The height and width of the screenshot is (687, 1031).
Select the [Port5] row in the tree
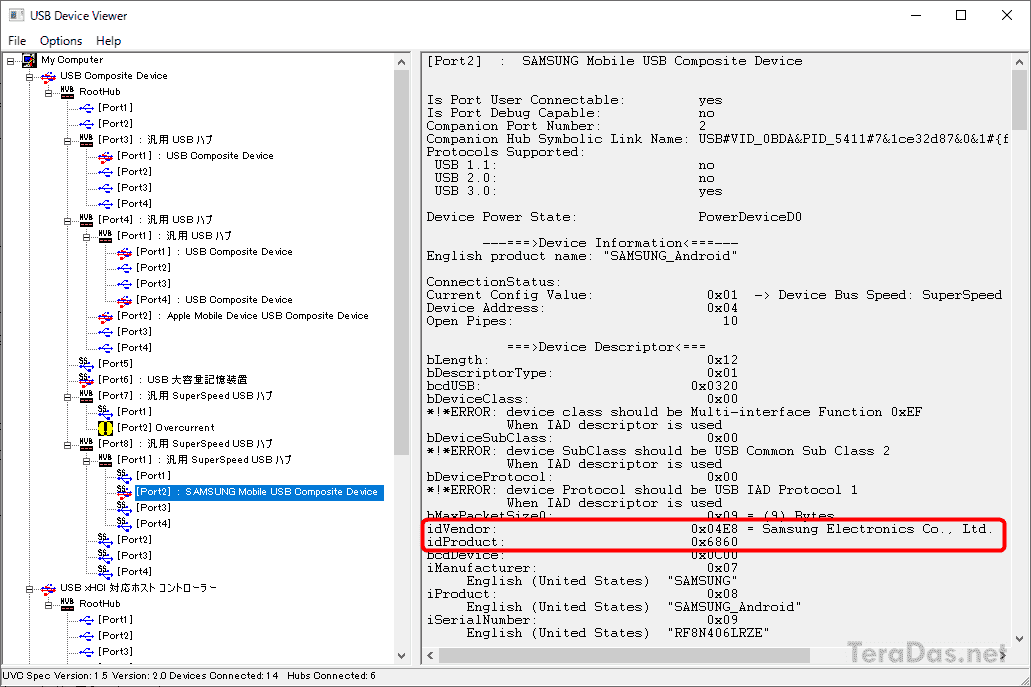[x=115, y=364]
